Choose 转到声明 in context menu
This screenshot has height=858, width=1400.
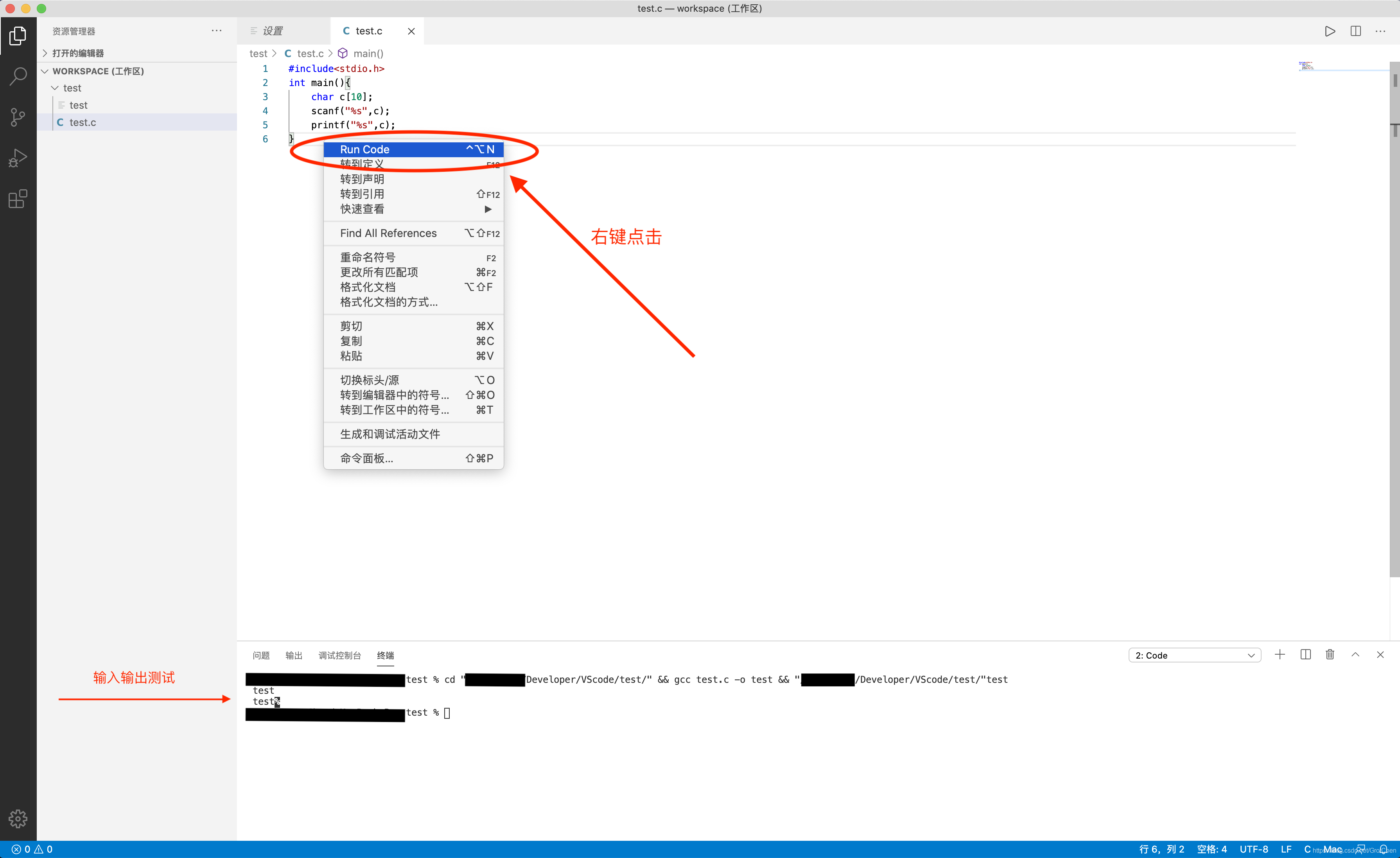414,179
